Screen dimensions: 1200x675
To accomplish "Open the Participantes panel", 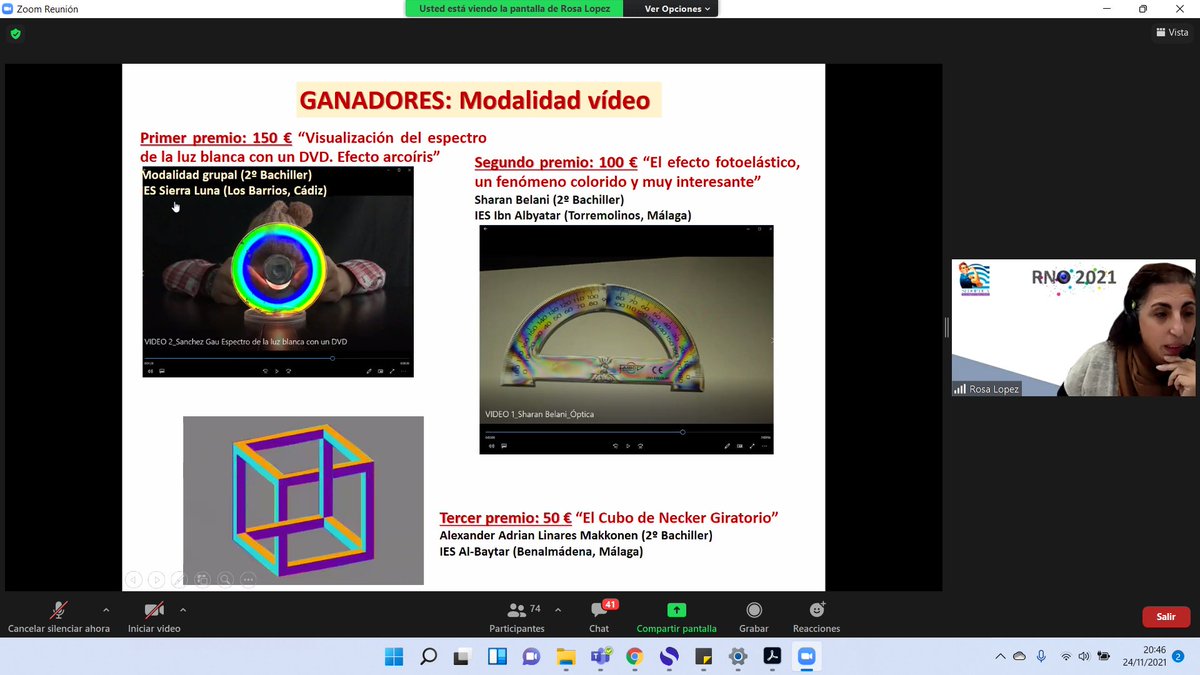I will click(517, 617).
